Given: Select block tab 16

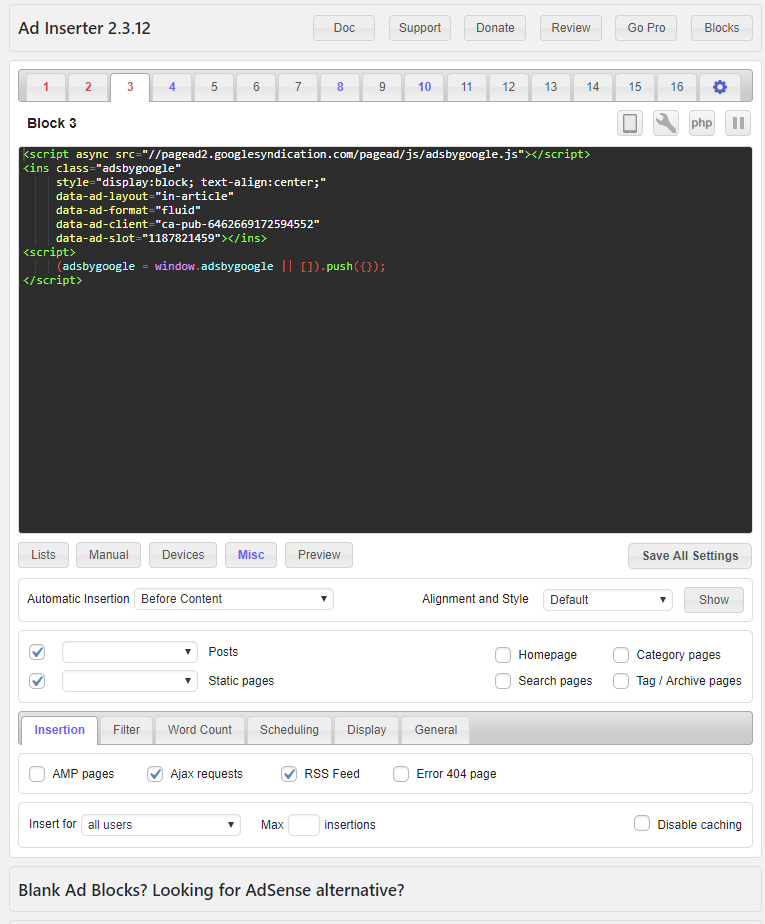Looking at the screenshot, I should click(677, 87).
